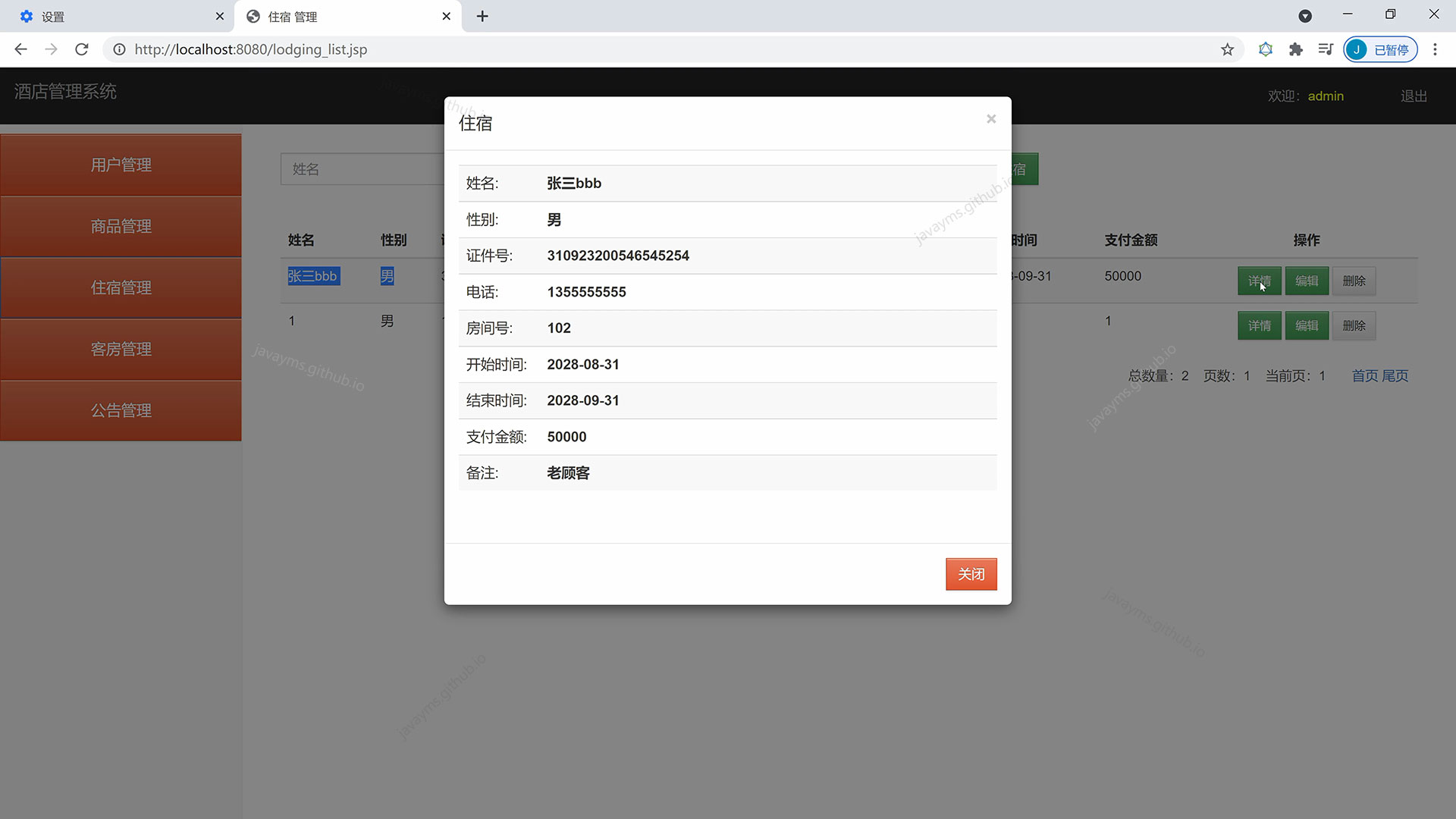This screenshot has width=1456, height=819.
Task: Click the page reload icon
Action: [81, 49]
